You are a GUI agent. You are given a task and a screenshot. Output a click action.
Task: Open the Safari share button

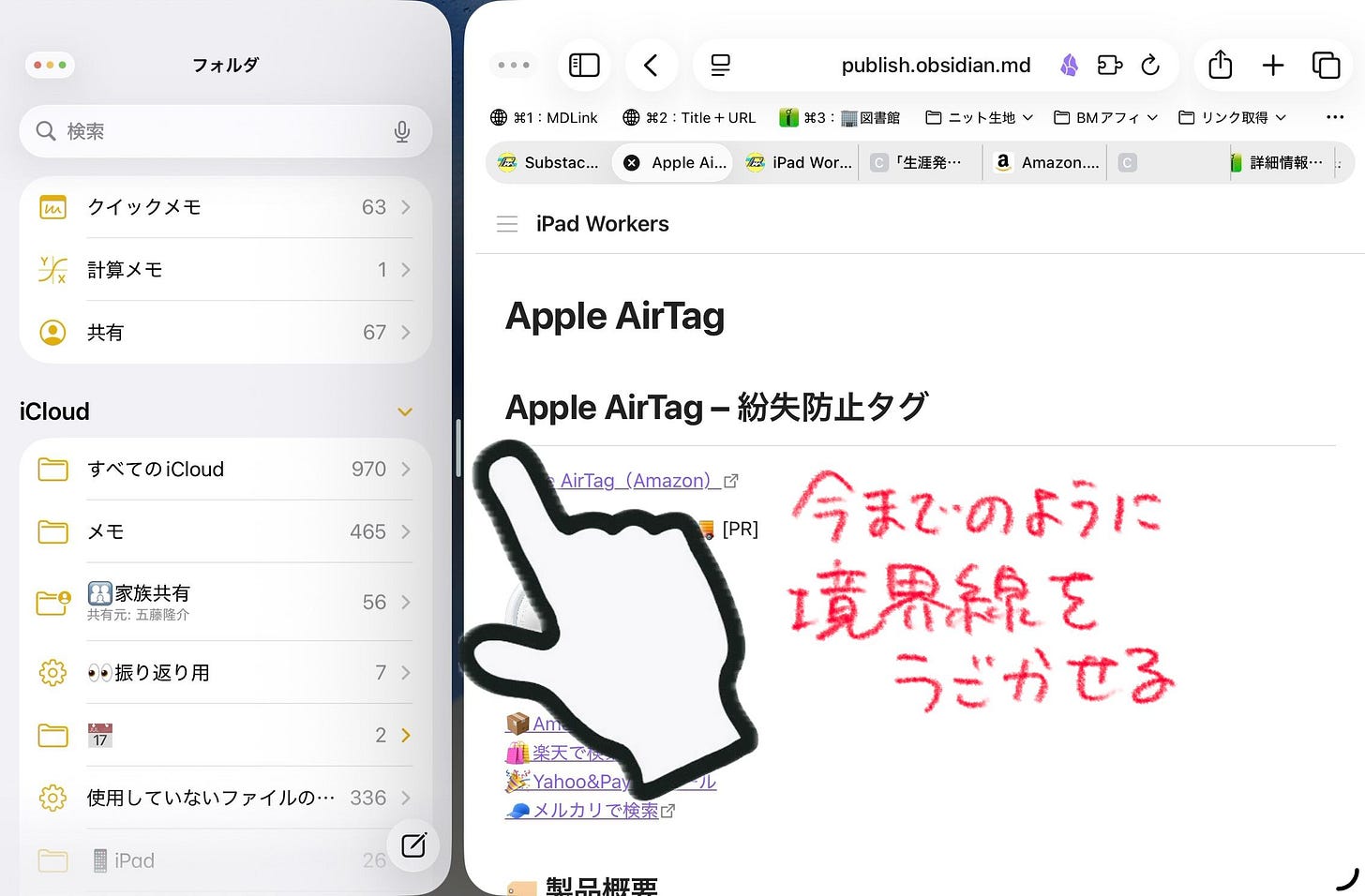(1220, 65)
